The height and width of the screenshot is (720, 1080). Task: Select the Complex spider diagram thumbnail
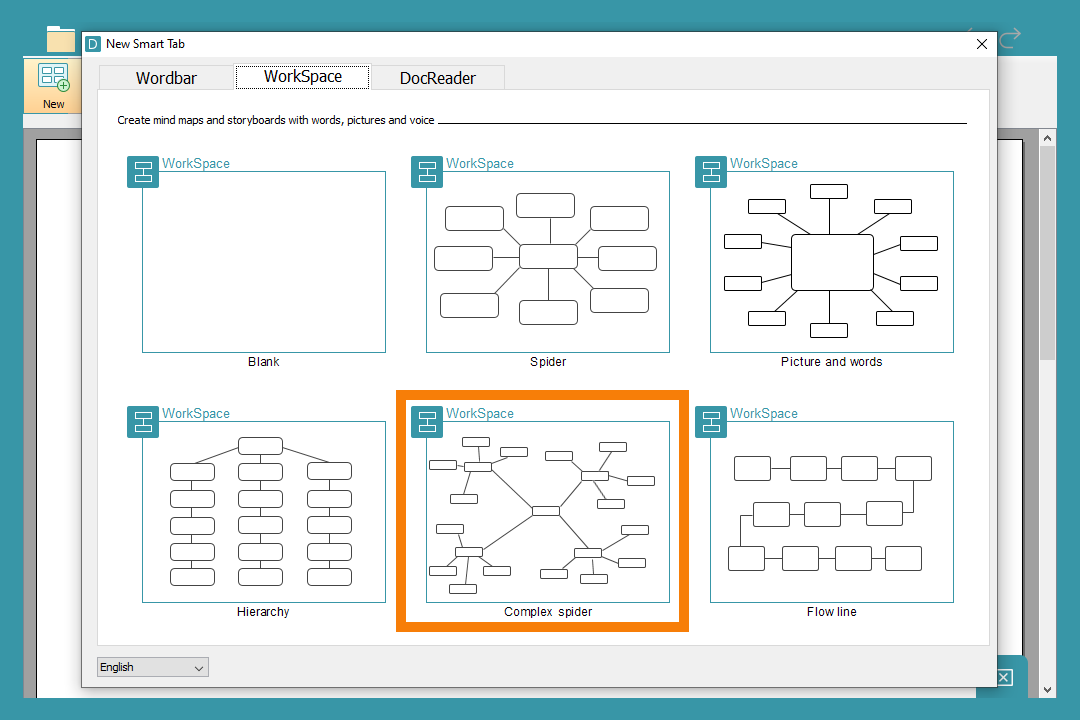tap(548, 512)
